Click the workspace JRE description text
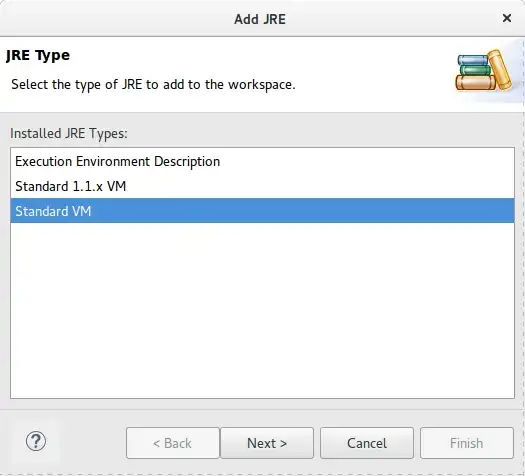Image resolution: width=525 pixels, height=476 pixels. (x=153, y=84)
